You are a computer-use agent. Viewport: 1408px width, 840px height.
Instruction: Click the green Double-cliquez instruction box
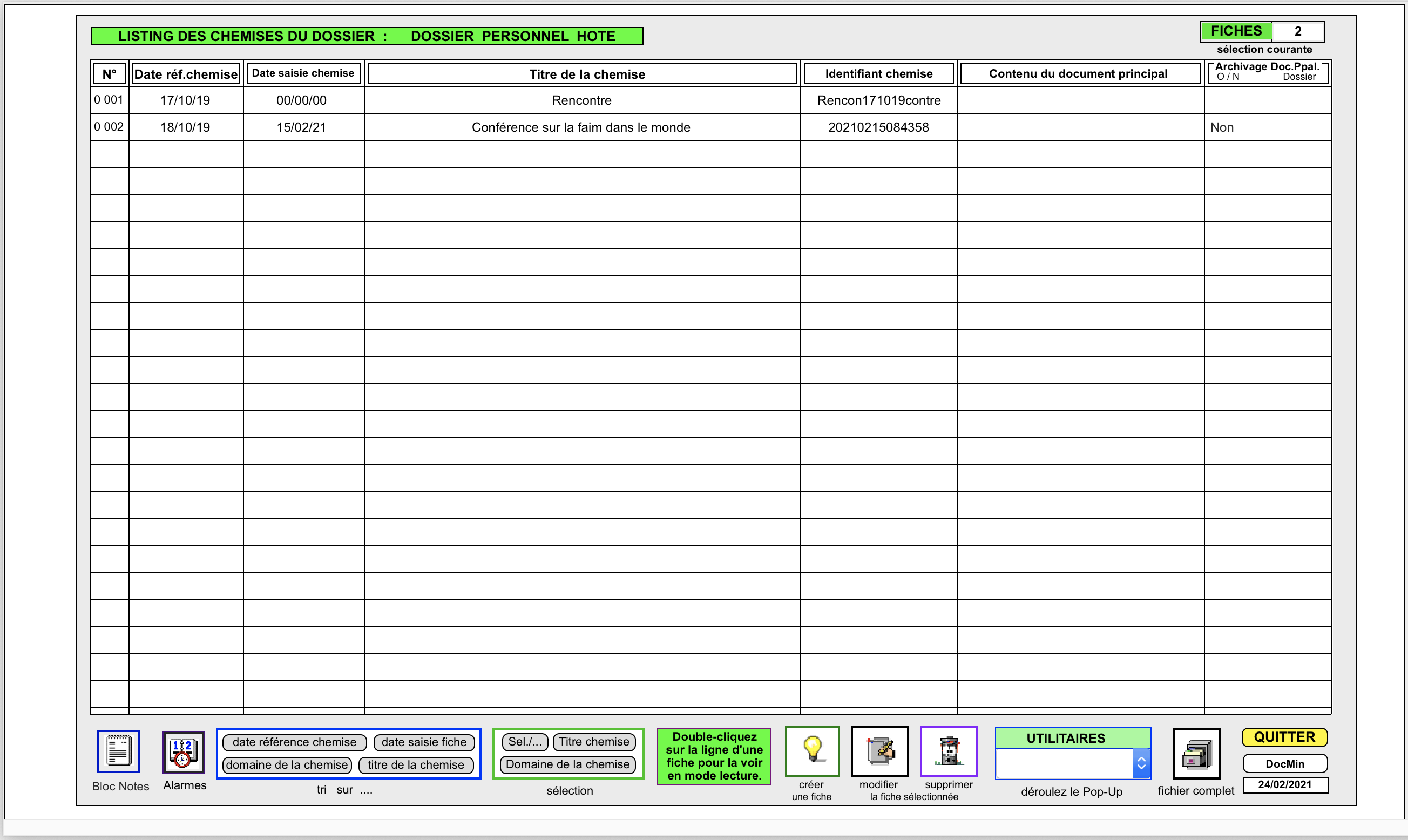pyautogui.click(x=714, y=756)
